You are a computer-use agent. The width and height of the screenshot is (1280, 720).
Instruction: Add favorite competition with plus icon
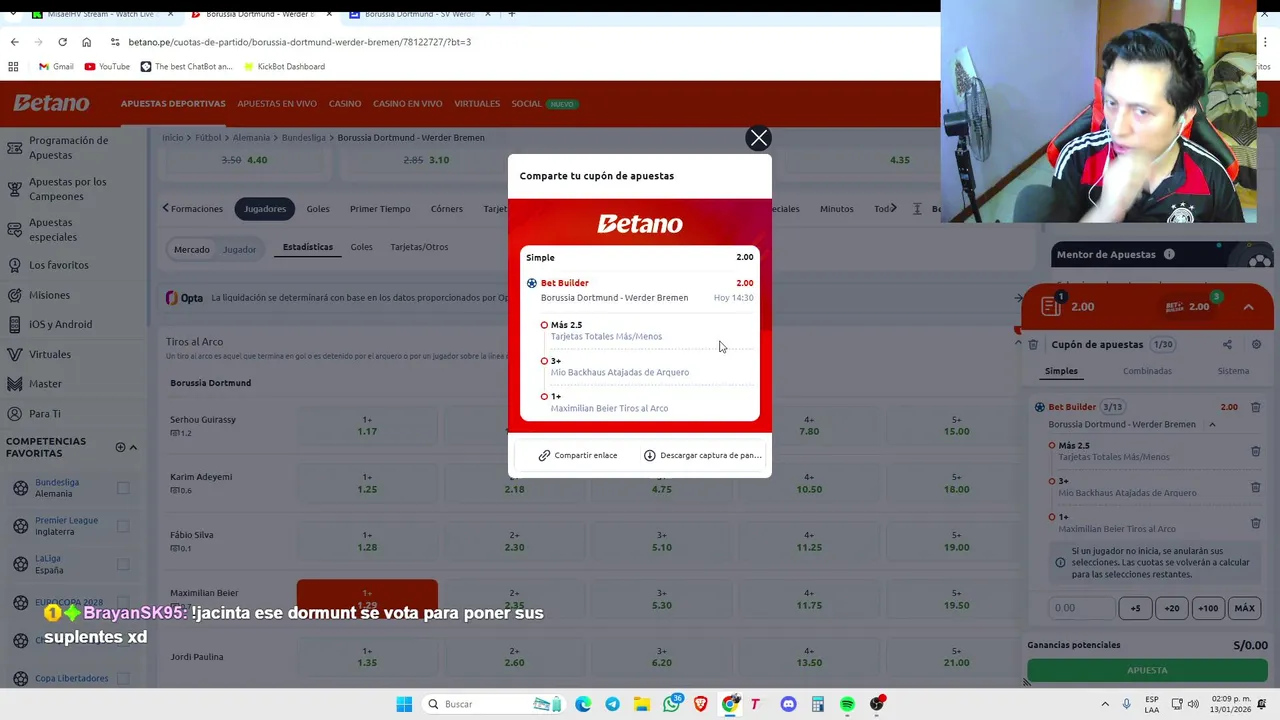click(x=120, y=447)
